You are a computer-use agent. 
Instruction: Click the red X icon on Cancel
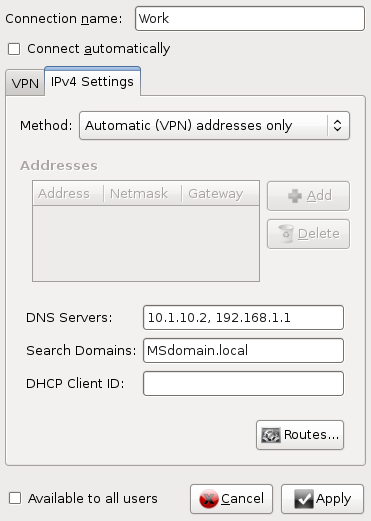(x=209, y=499)
